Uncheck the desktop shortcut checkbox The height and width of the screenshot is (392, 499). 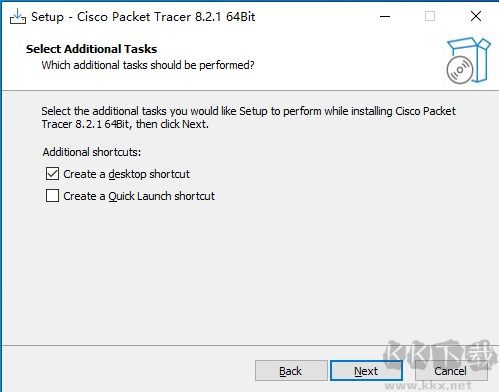(52, 174)
